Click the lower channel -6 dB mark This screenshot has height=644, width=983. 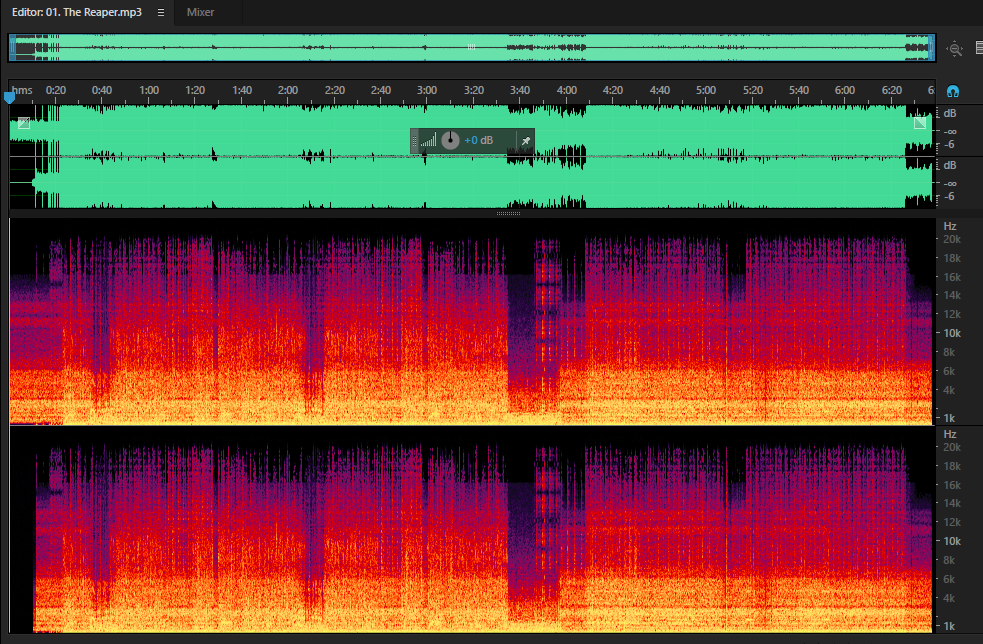(950, 197)
